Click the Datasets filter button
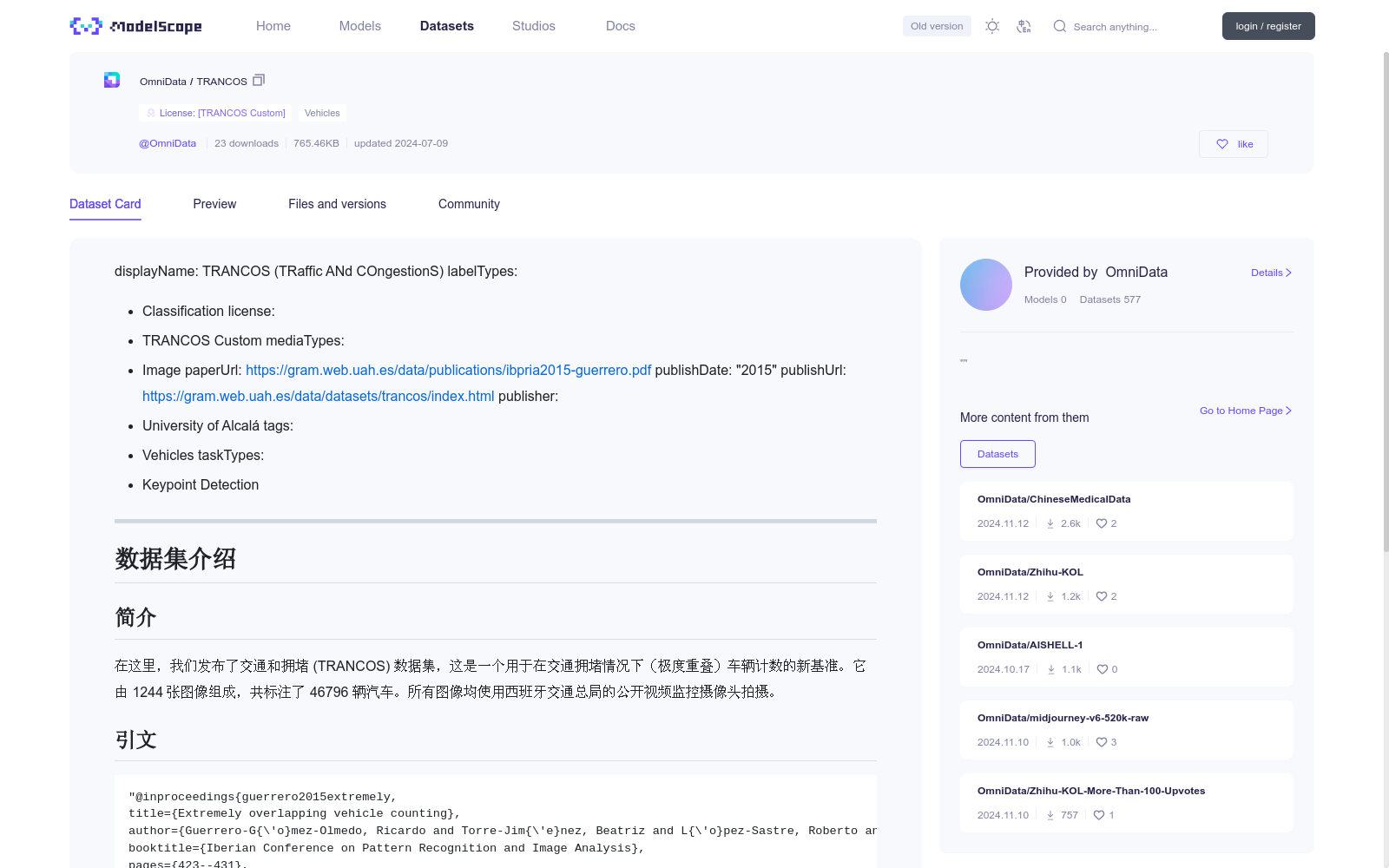The width and height of the screenshot is (1389, 868). (x=997, y=454)
